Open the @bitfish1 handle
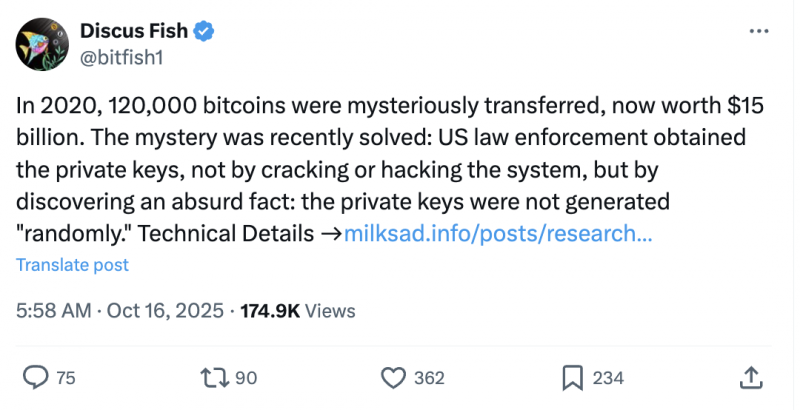Screen dimensions: 800x410 121,57
